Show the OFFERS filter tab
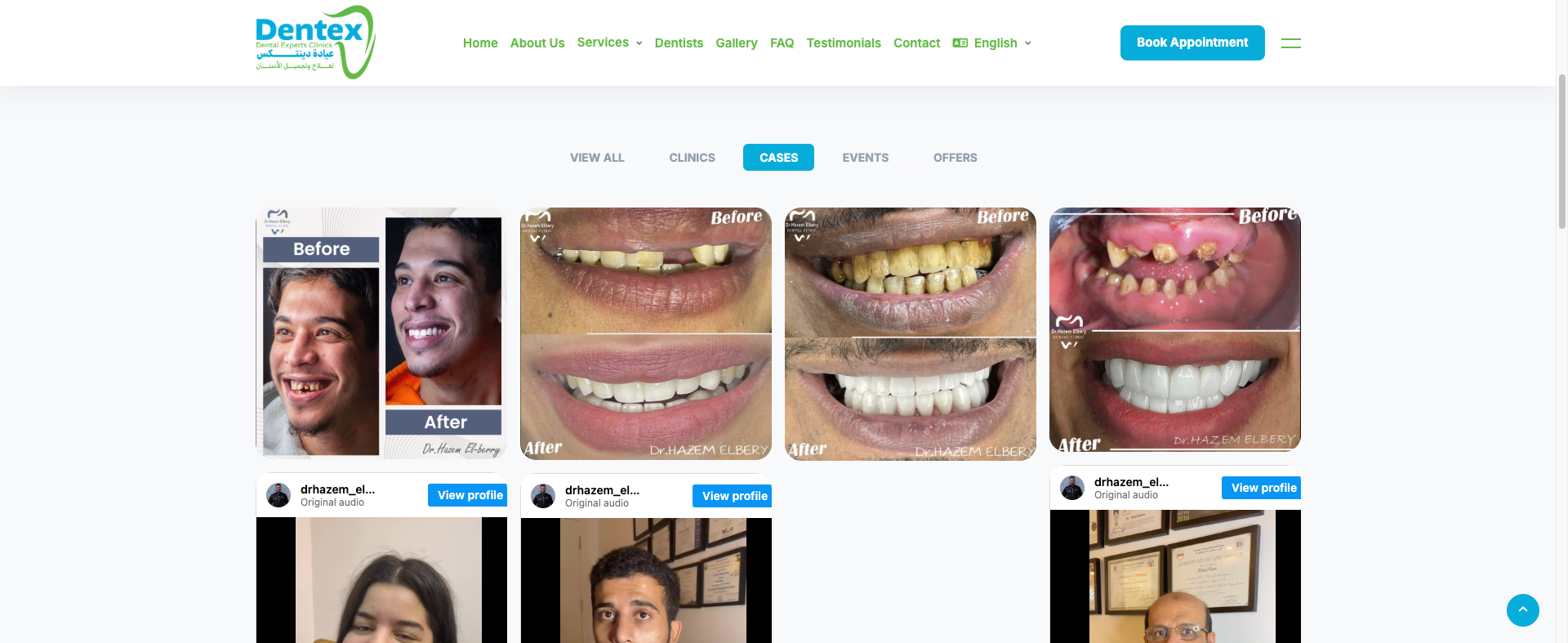The width and height of the screenshot is (1568, 643). (955, 157)
